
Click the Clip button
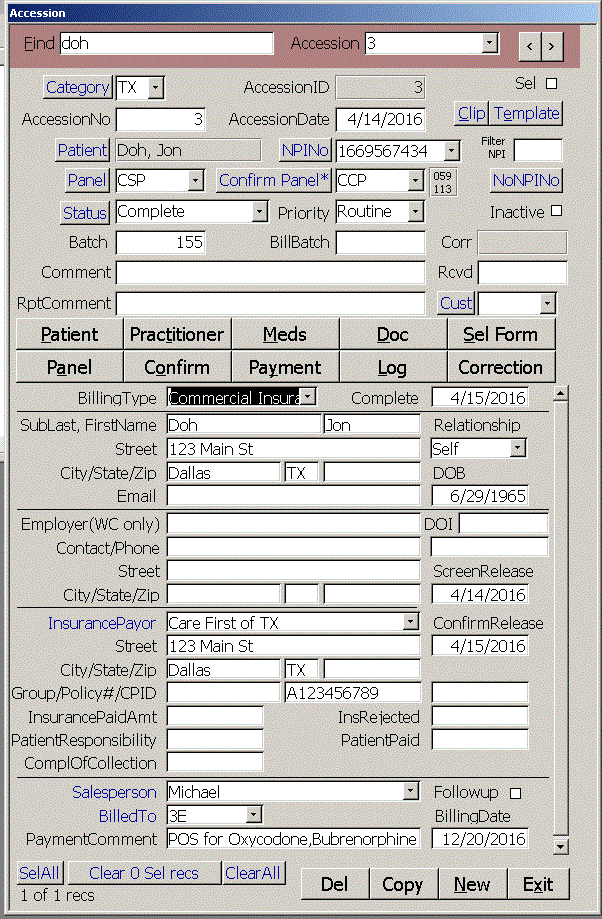click(x=471, y=113)
